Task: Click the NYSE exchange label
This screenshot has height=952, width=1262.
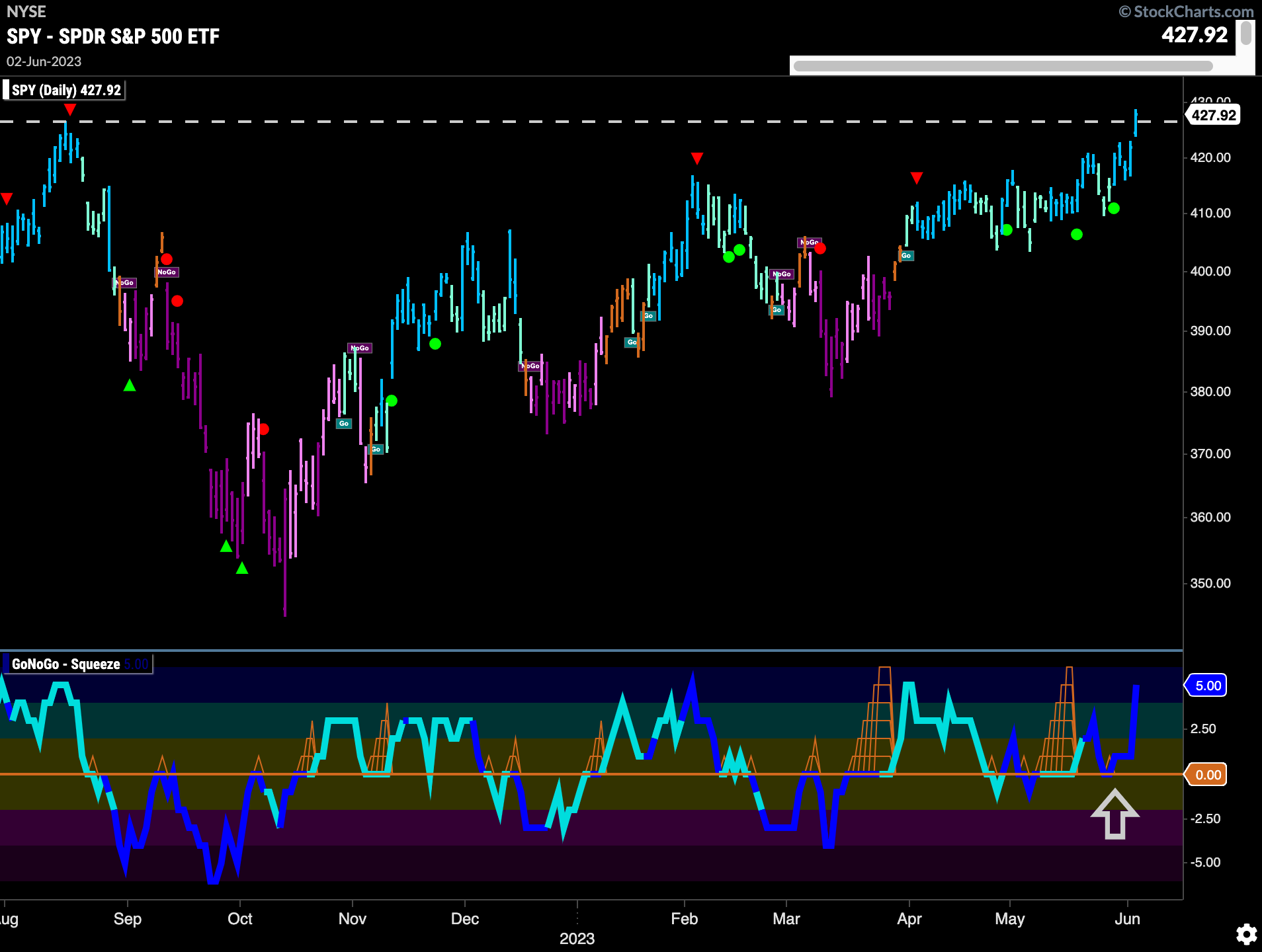Action: tap(26, 11)
